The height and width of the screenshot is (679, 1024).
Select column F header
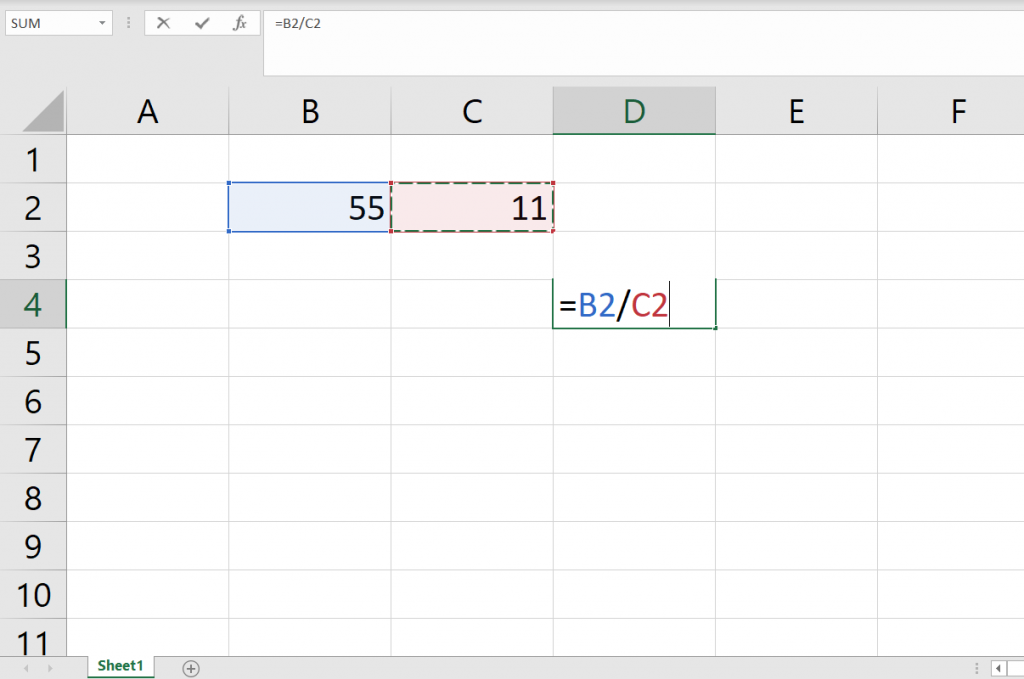coord(951,111)
